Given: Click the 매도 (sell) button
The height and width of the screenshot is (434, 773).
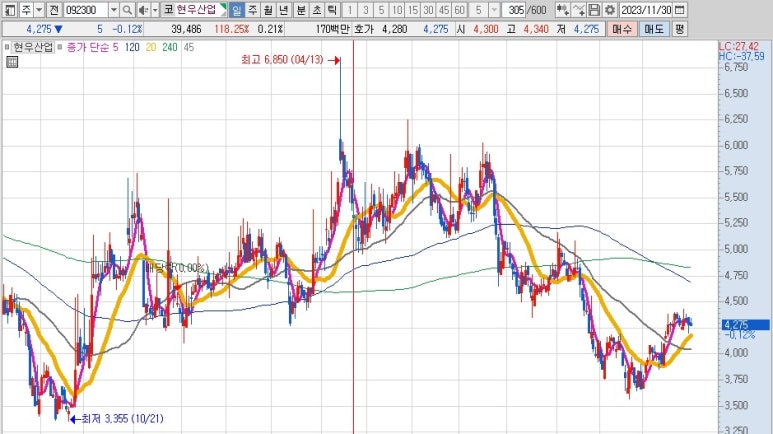Looking at the screenshot, I should coord(654,29).
